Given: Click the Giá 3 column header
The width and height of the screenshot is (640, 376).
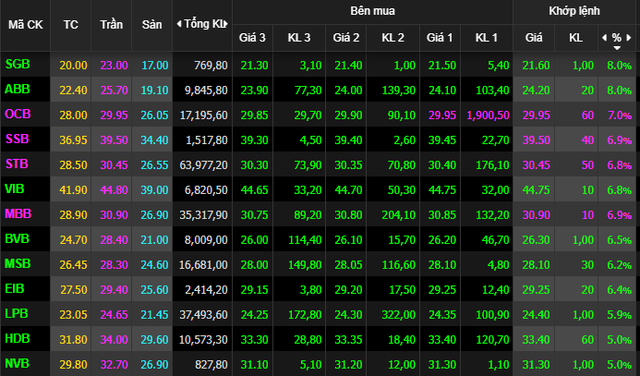Looking at the screenshot, I should [252, 38].
